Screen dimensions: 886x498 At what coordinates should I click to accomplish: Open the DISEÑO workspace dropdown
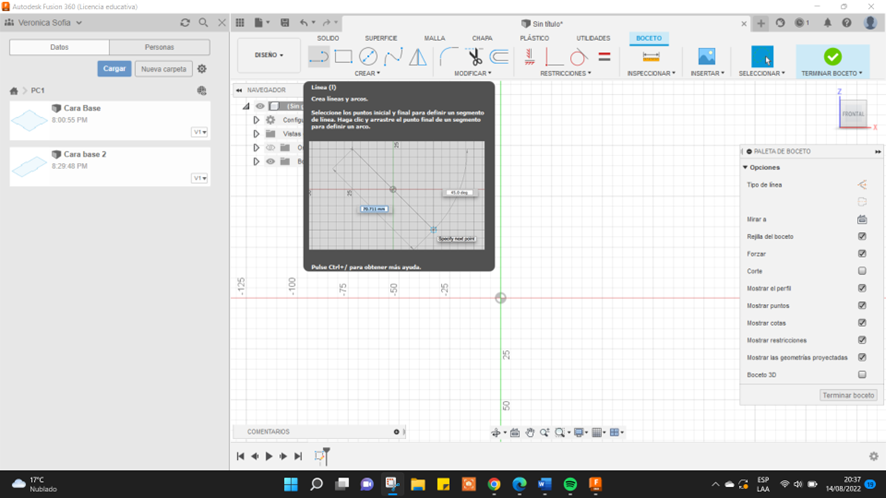pyautogui.click(x=269, y=55)
